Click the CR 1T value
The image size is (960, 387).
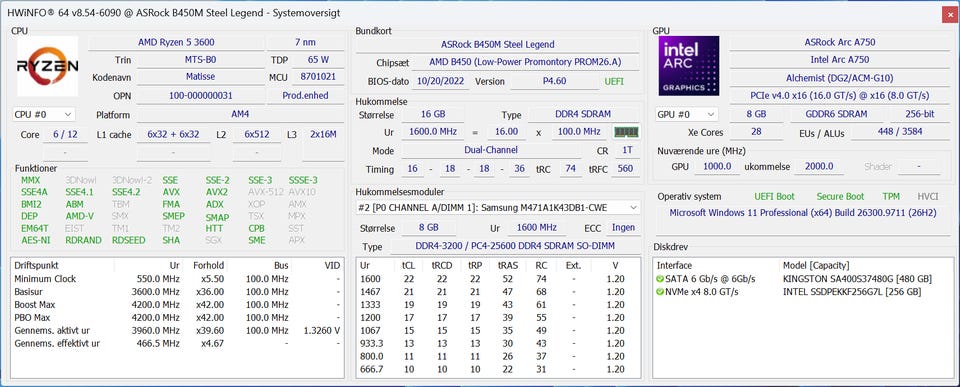(x=627, y=150)
